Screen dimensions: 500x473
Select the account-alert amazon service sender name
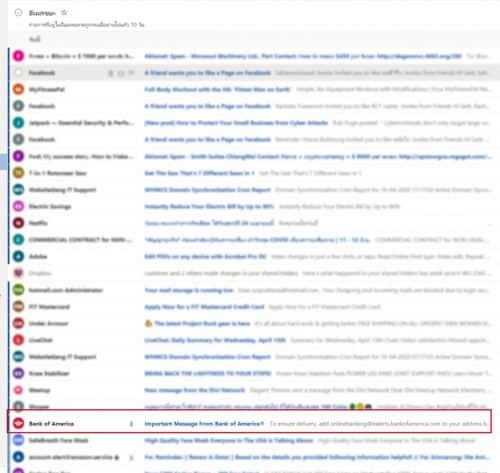(x=74, y=457)
